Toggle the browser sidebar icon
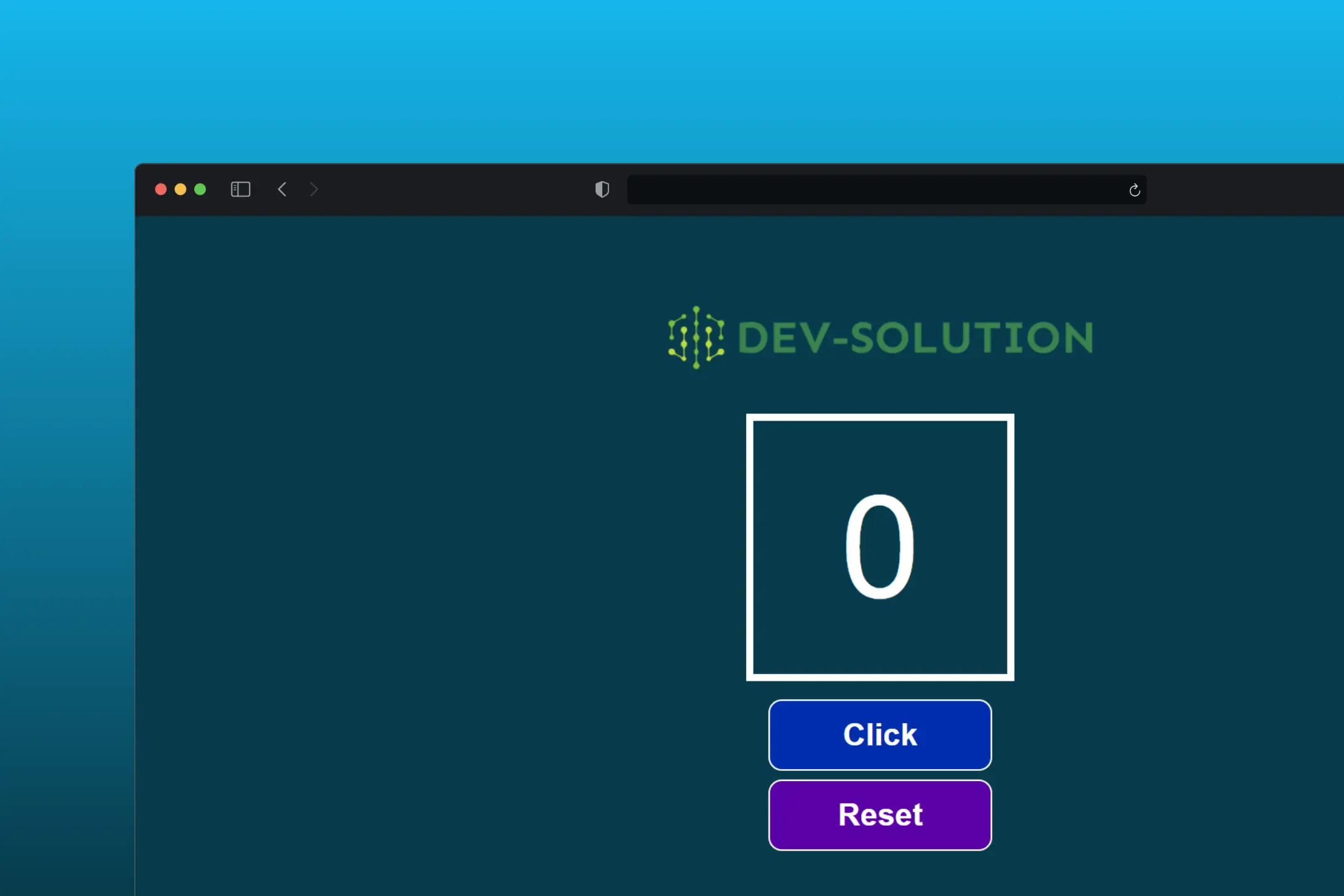The width and height of the screenshot is (1344, 896). 240,189
